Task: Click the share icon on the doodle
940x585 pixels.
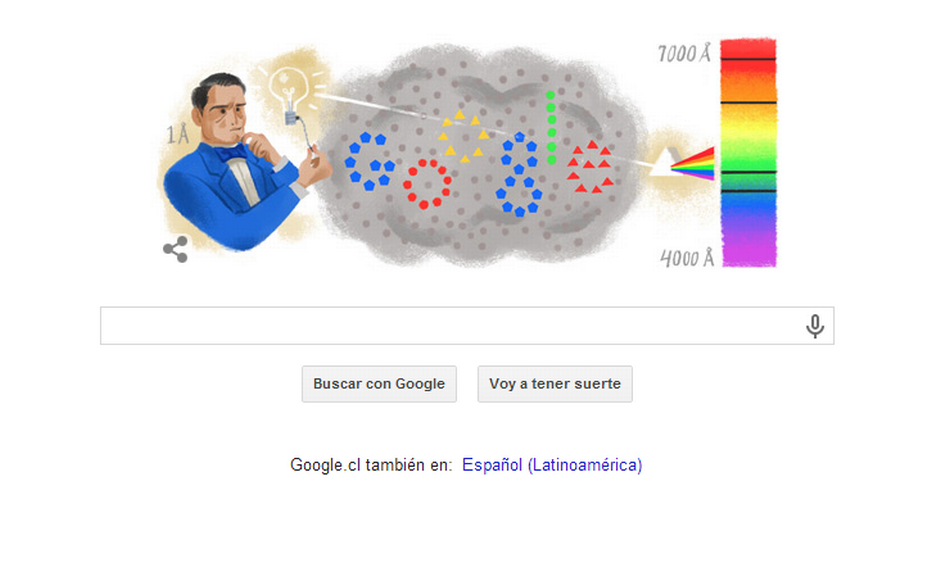Action: (x=175, y=249)
